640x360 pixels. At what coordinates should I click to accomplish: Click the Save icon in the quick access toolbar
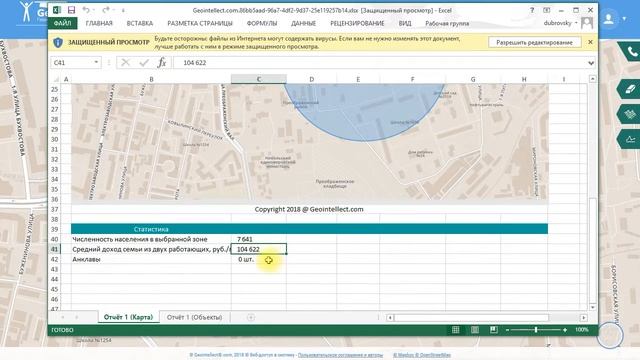pos(71,10)
